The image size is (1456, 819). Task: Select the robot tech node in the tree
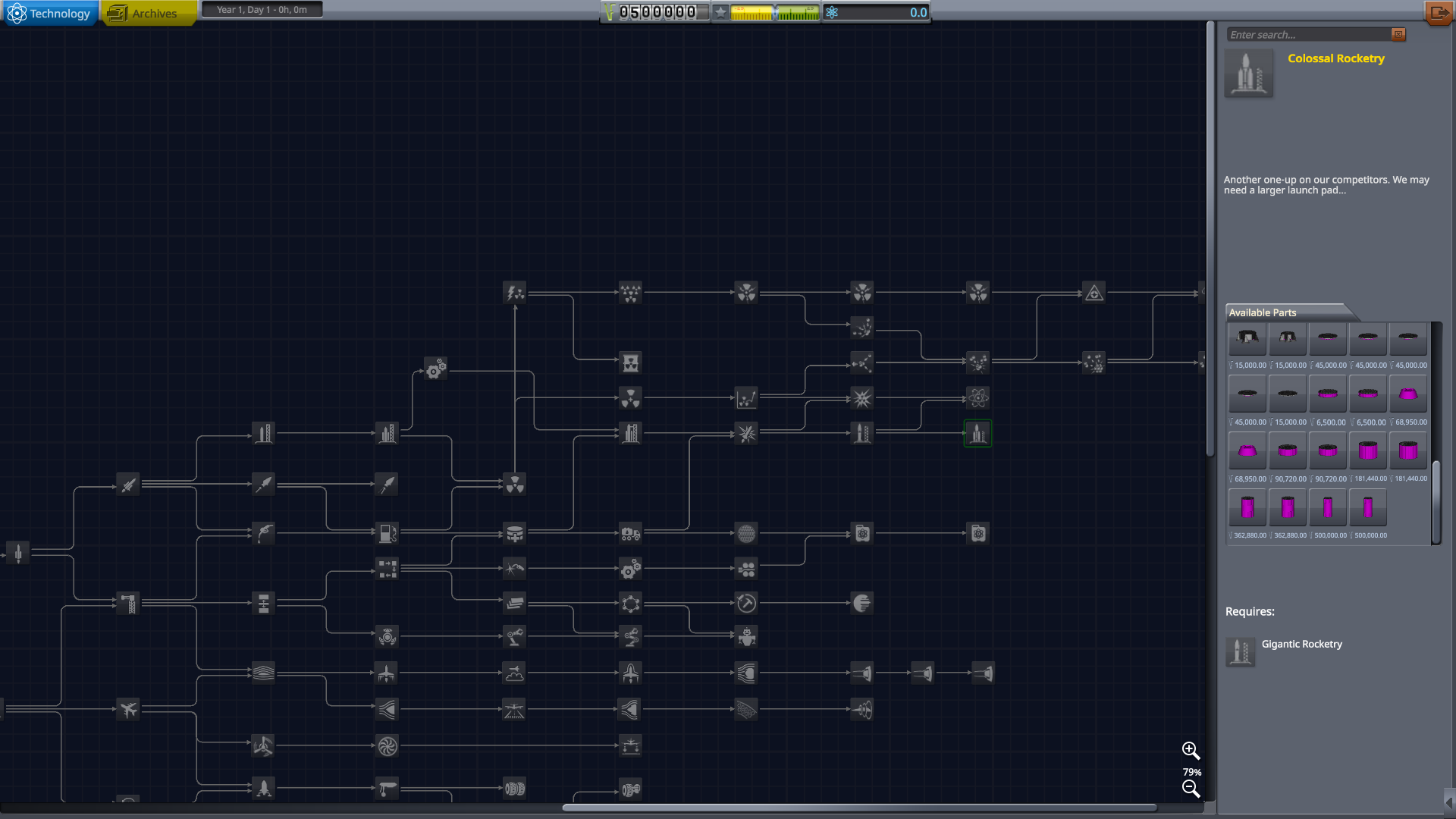pyautogui.click(x=747, y=637)
